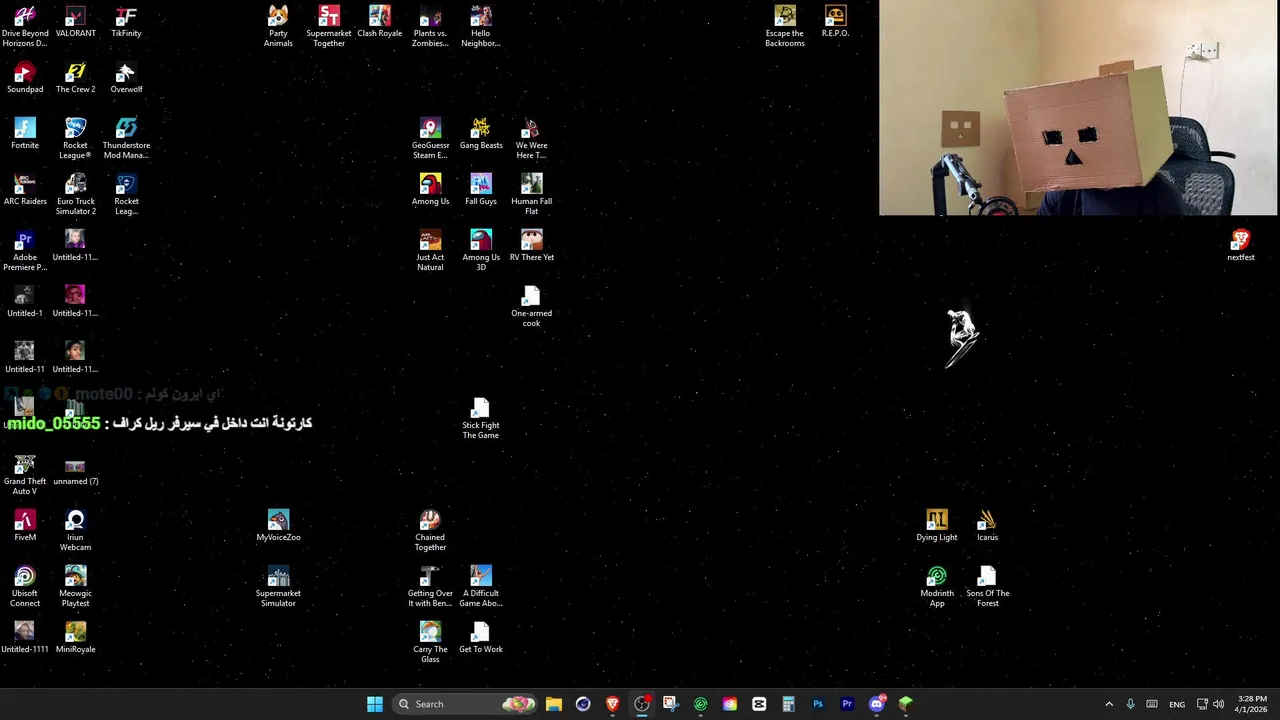This screenshot has width=1280, height=720.
Task: Select the ARC Raiders shortcut
Action: [x=25, y=190]
